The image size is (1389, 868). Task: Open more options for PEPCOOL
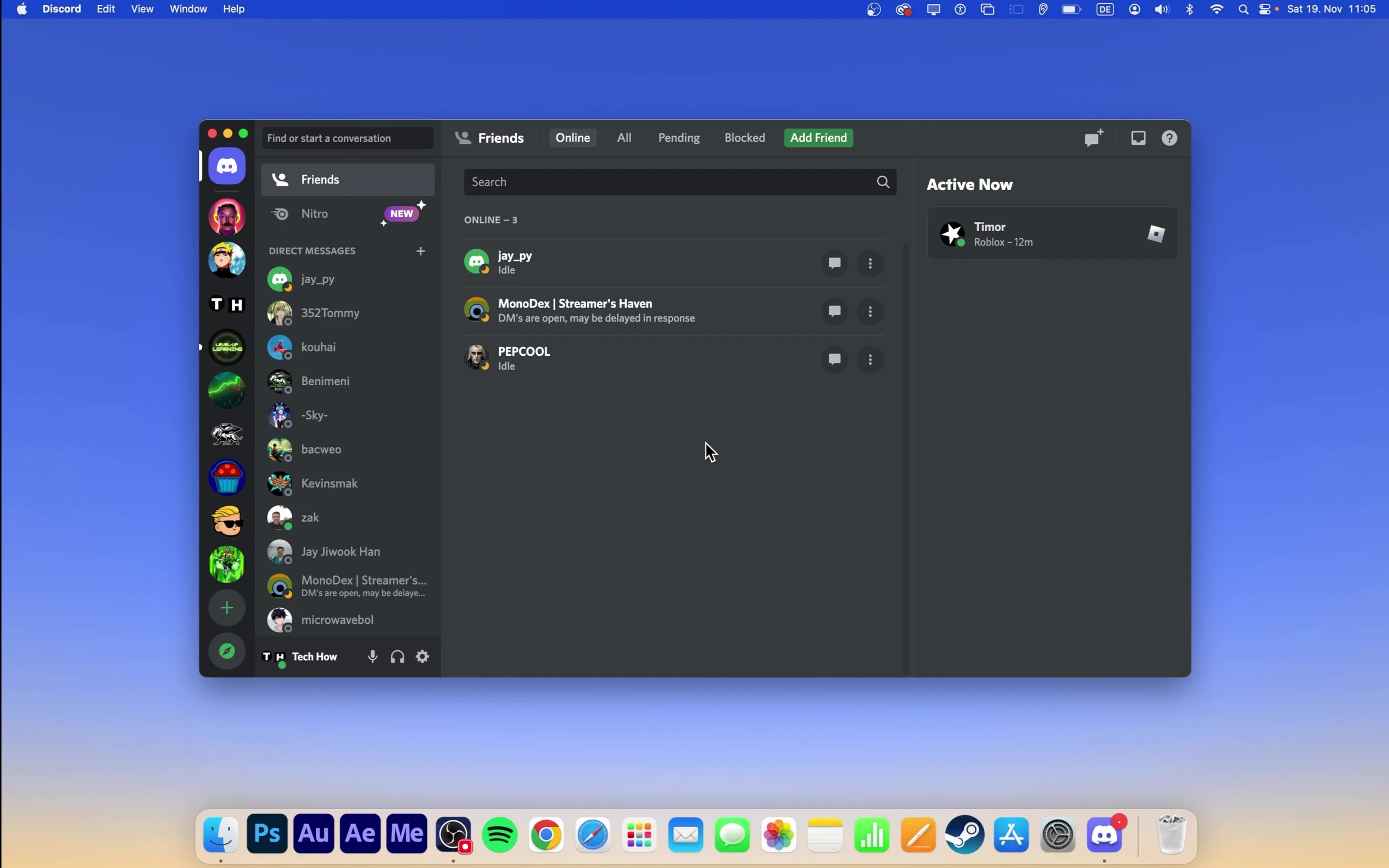click(871, 360)
